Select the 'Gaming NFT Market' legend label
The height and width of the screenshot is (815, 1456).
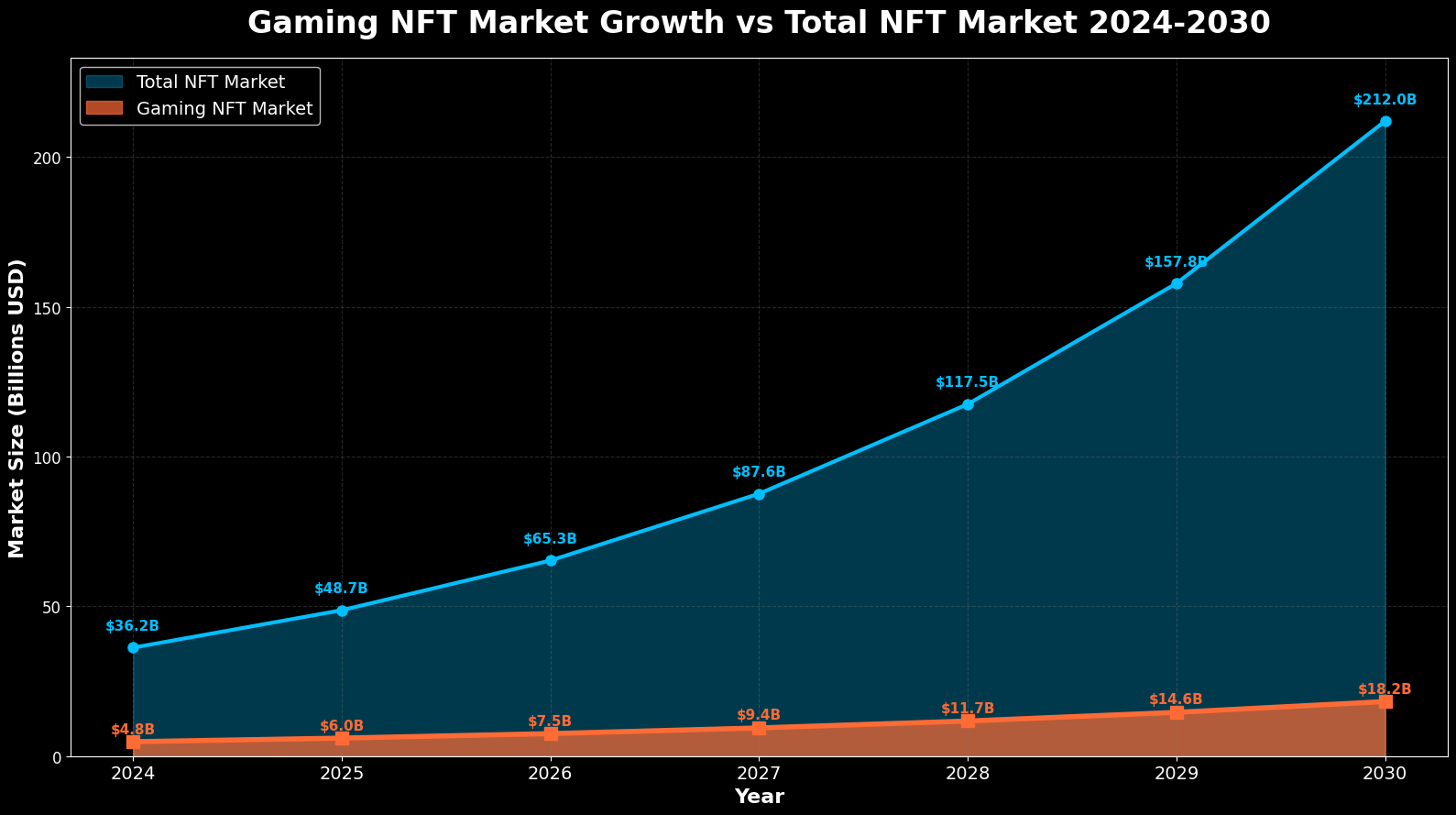224,109
